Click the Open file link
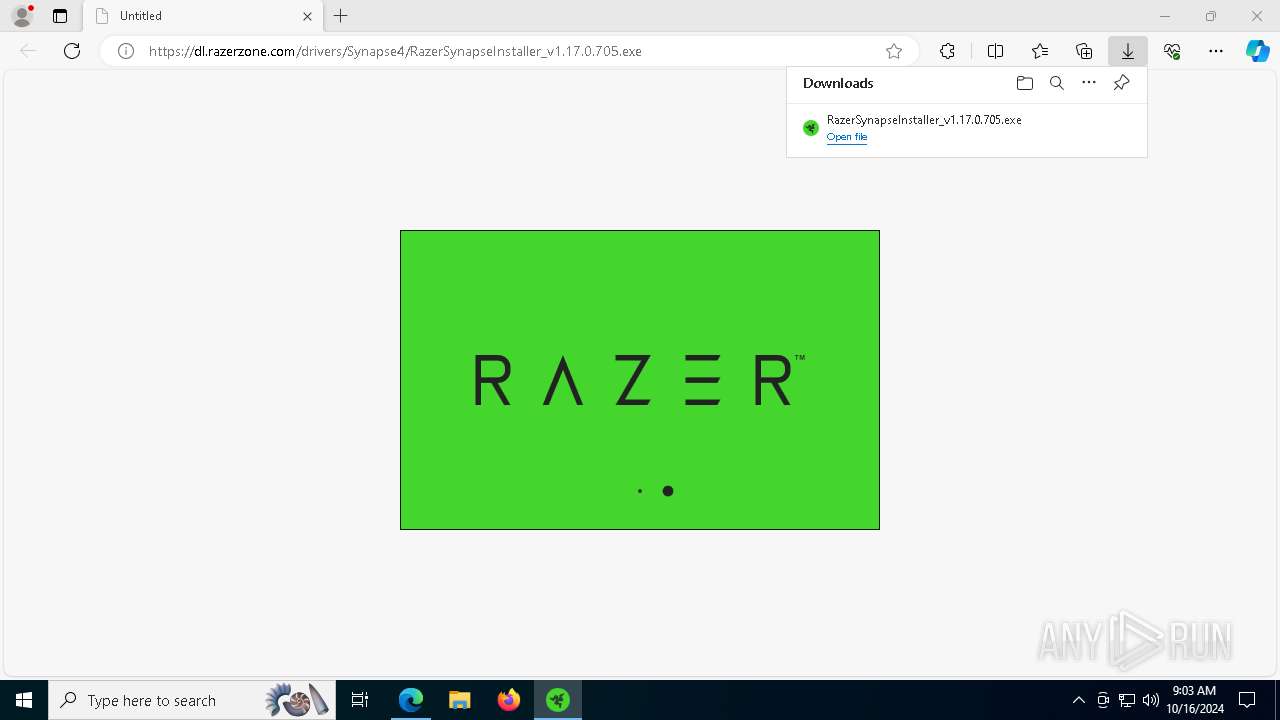Viewport: 1280px width, 720px height. click(x=847, y=137)
